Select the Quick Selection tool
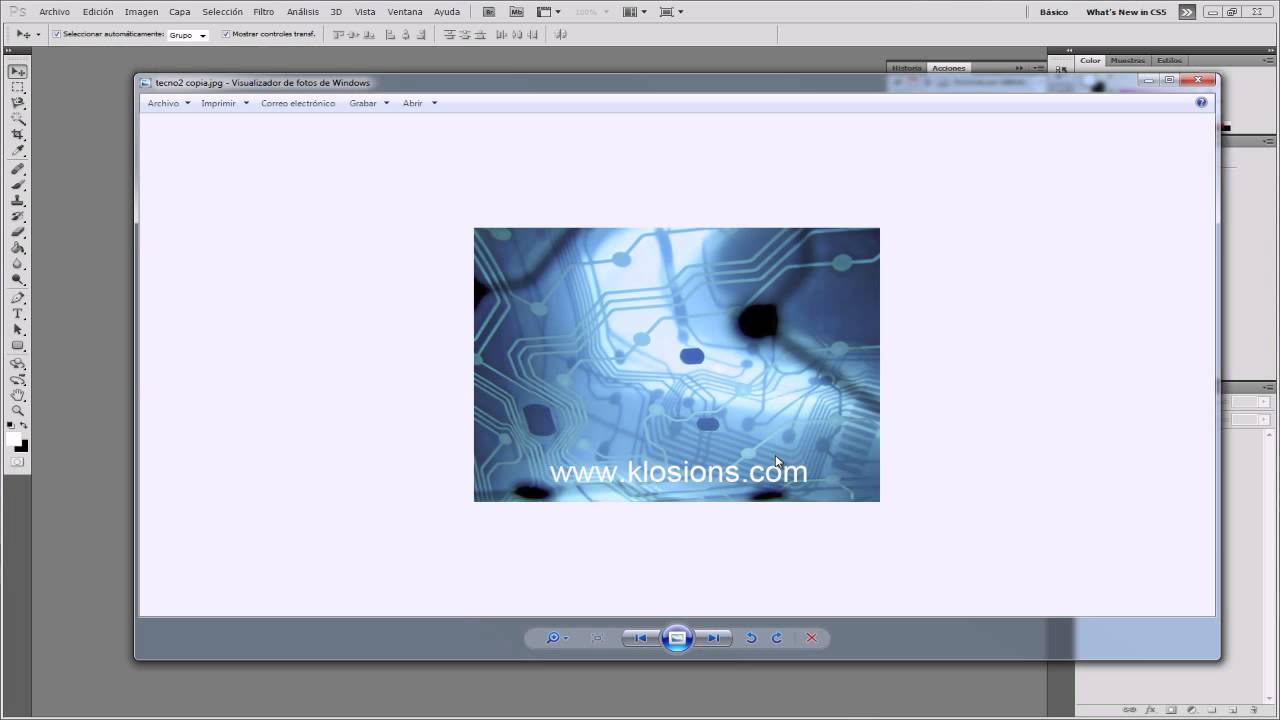The height and width of the screenshot is (720, 1280). 18,119
